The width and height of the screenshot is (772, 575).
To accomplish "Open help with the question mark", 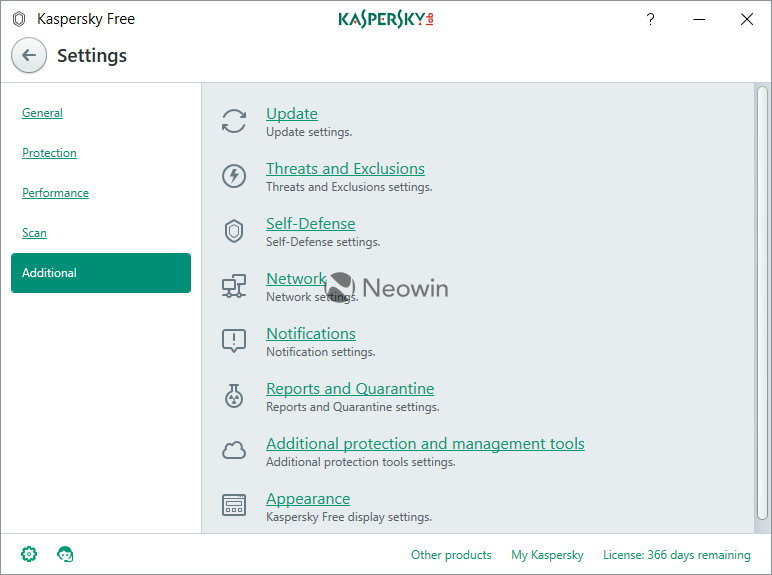I will point(650,19).
